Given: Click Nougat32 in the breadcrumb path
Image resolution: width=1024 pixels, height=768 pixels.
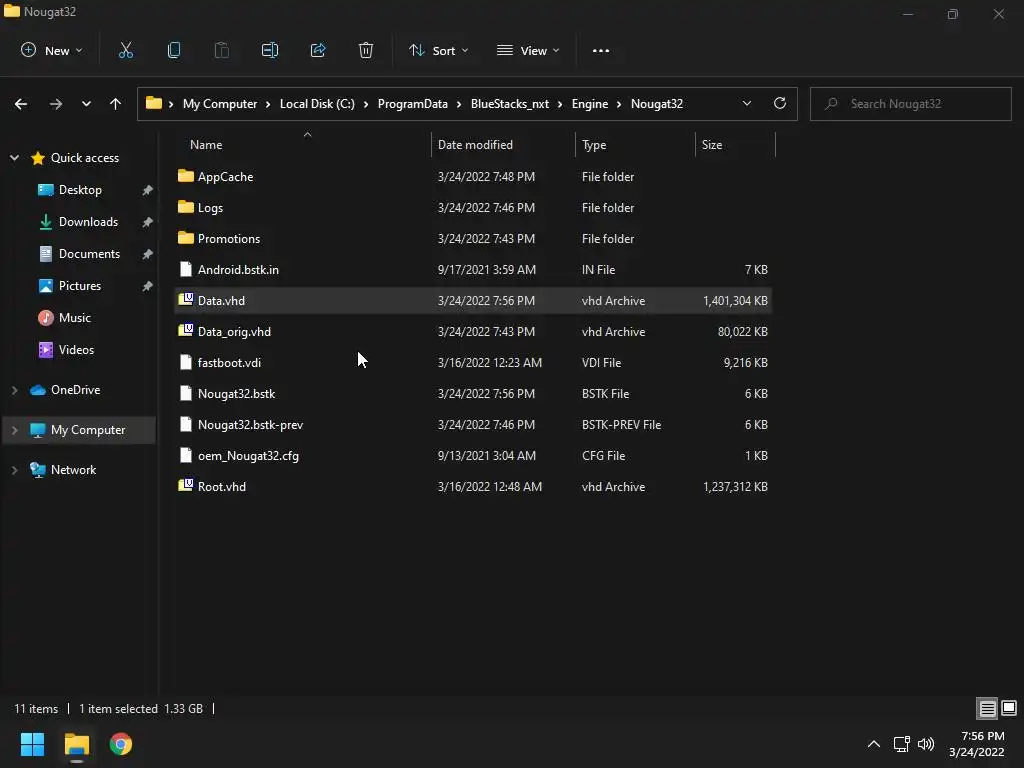Looking at the screenshot, I should (x=657, y=104).
